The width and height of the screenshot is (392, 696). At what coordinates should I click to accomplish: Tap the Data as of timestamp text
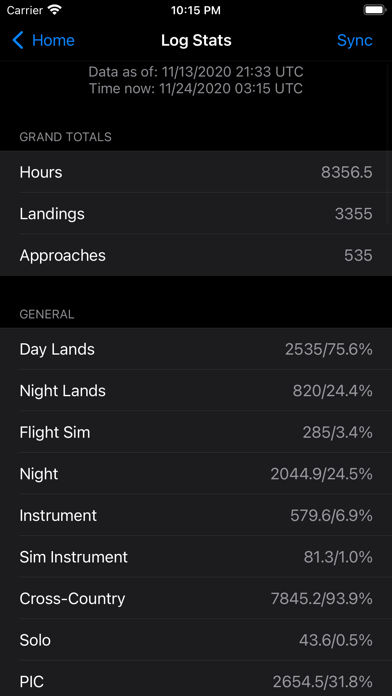pyautogui.click(x=196, y=71)
